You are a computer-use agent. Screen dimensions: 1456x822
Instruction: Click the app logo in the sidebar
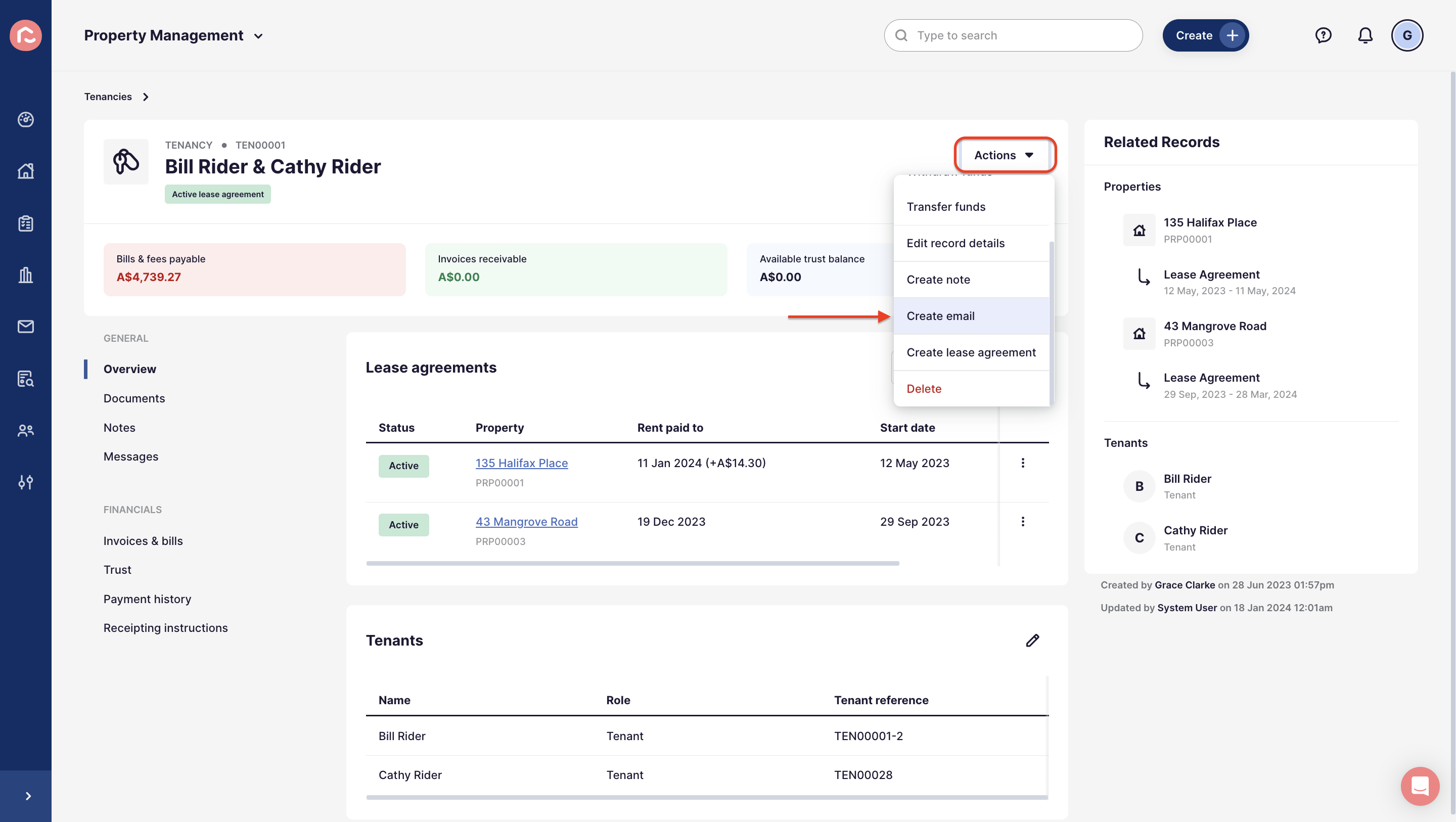point(25,35)
